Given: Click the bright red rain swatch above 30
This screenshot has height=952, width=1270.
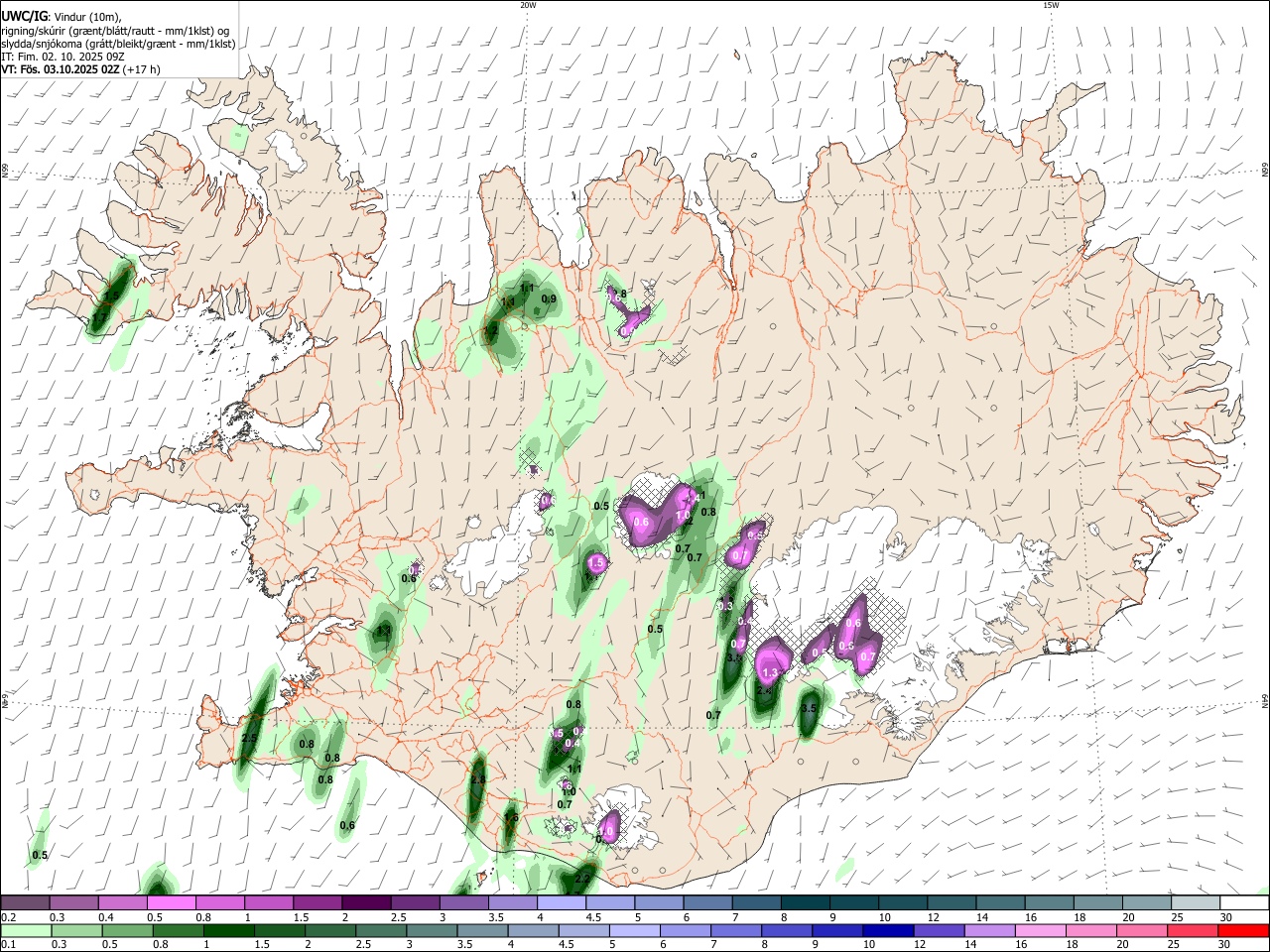Looking at the screenshot, I should [x=1244, y=930].
